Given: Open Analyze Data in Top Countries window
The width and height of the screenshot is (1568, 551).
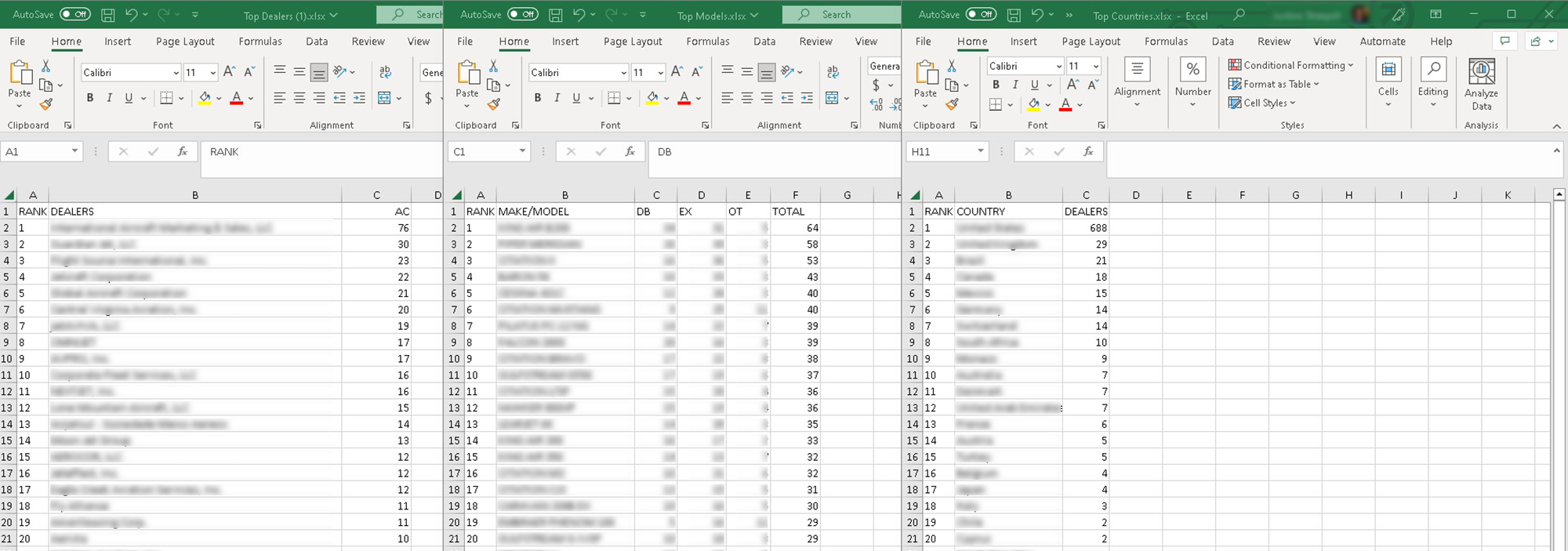Looking at the screenshot, I should (x=1481, y=85).
